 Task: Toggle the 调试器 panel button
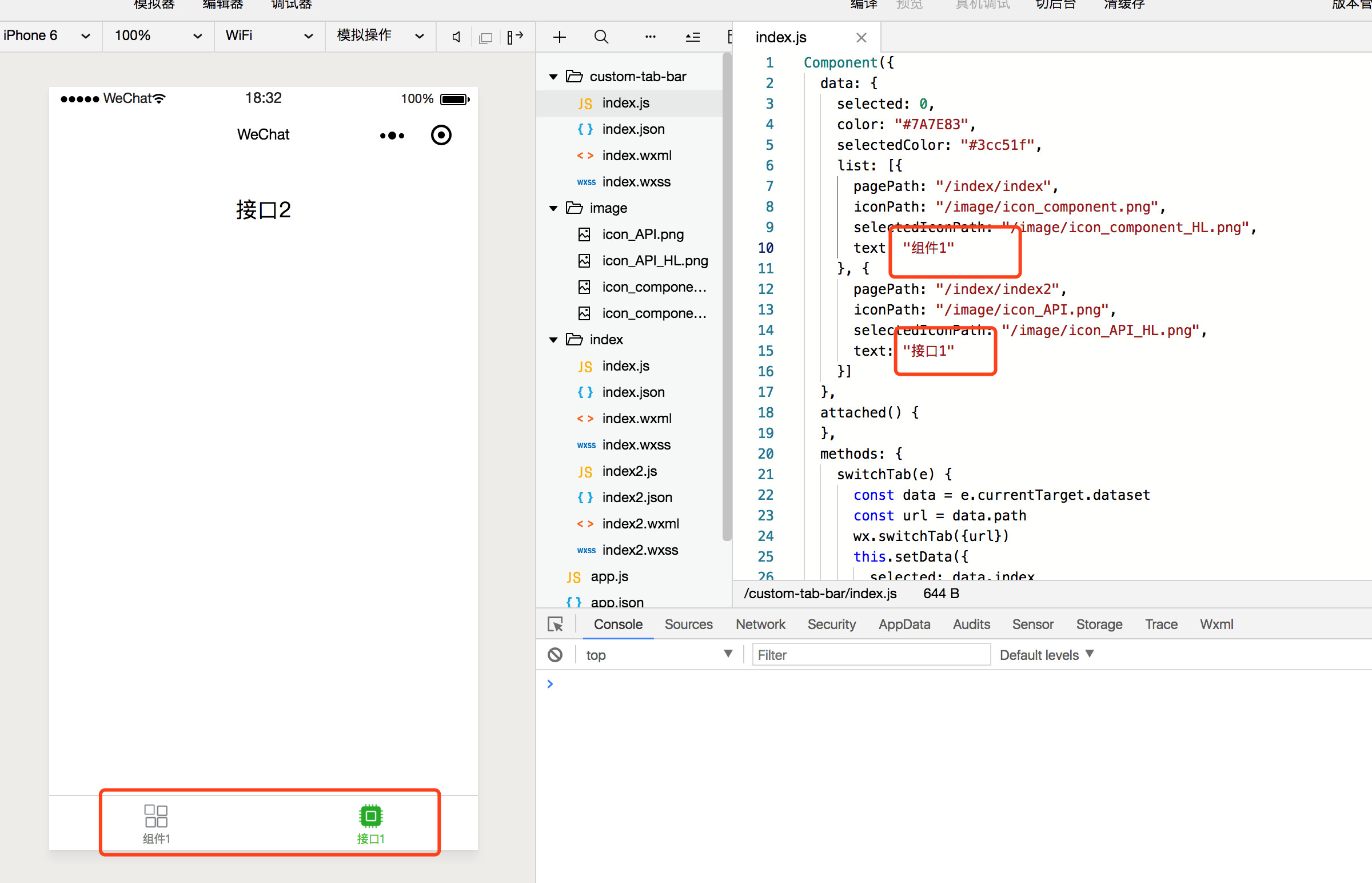click(292, 5)
